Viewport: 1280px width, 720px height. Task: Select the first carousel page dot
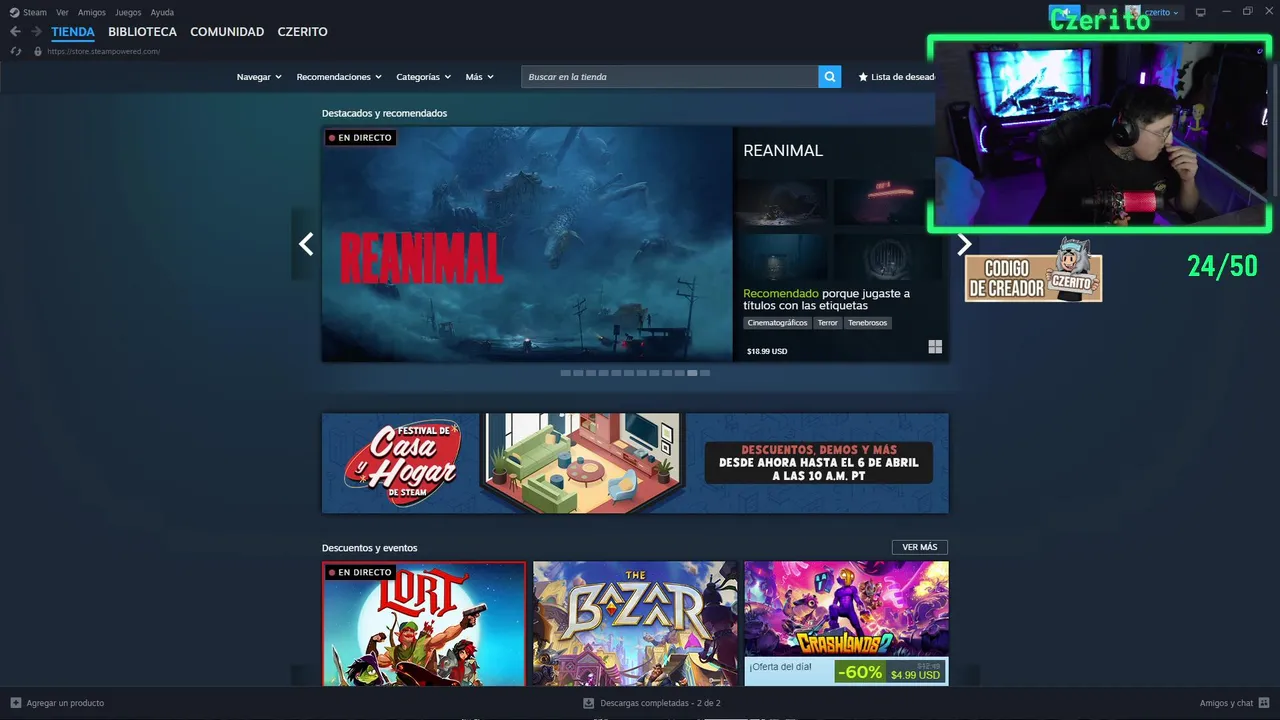pos(565,373)
